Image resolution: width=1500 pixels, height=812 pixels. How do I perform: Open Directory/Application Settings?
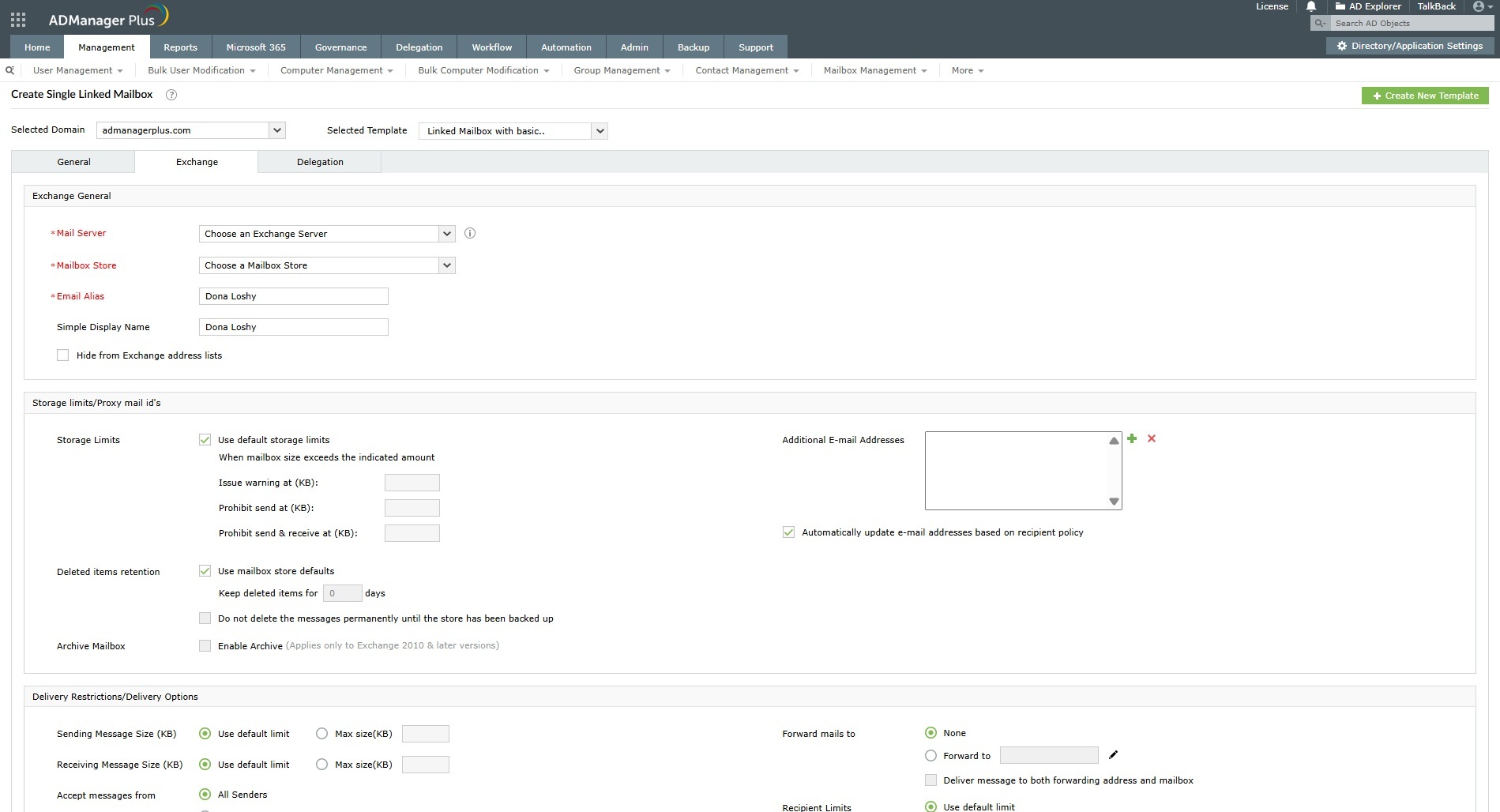pyautogui.click(x=1408, y=46)
